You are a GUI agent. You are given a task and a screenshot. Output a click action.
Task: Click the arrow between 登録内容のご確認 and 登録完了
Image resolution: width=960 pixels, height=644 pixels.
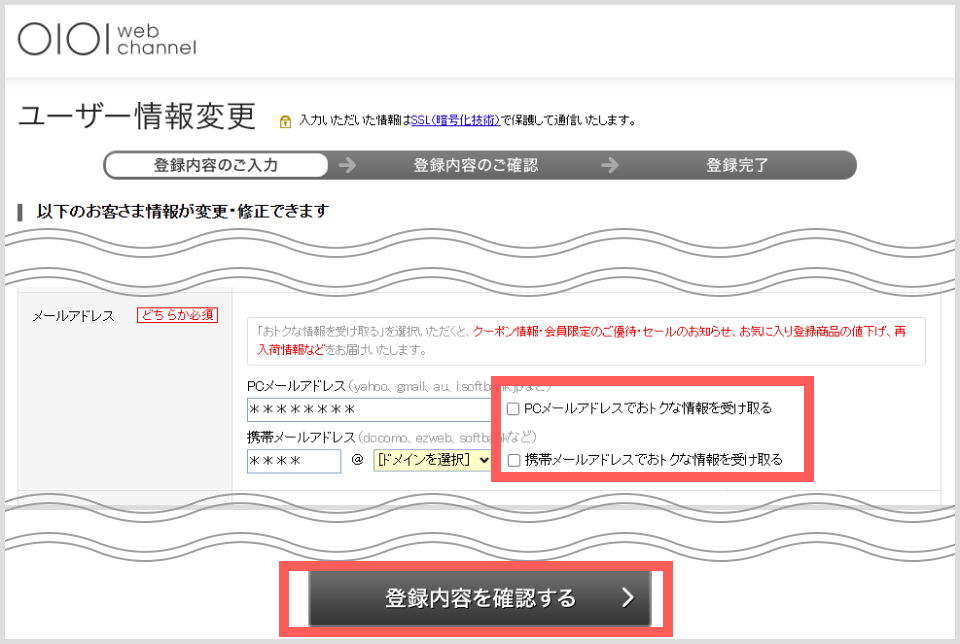tap(611, 164)
